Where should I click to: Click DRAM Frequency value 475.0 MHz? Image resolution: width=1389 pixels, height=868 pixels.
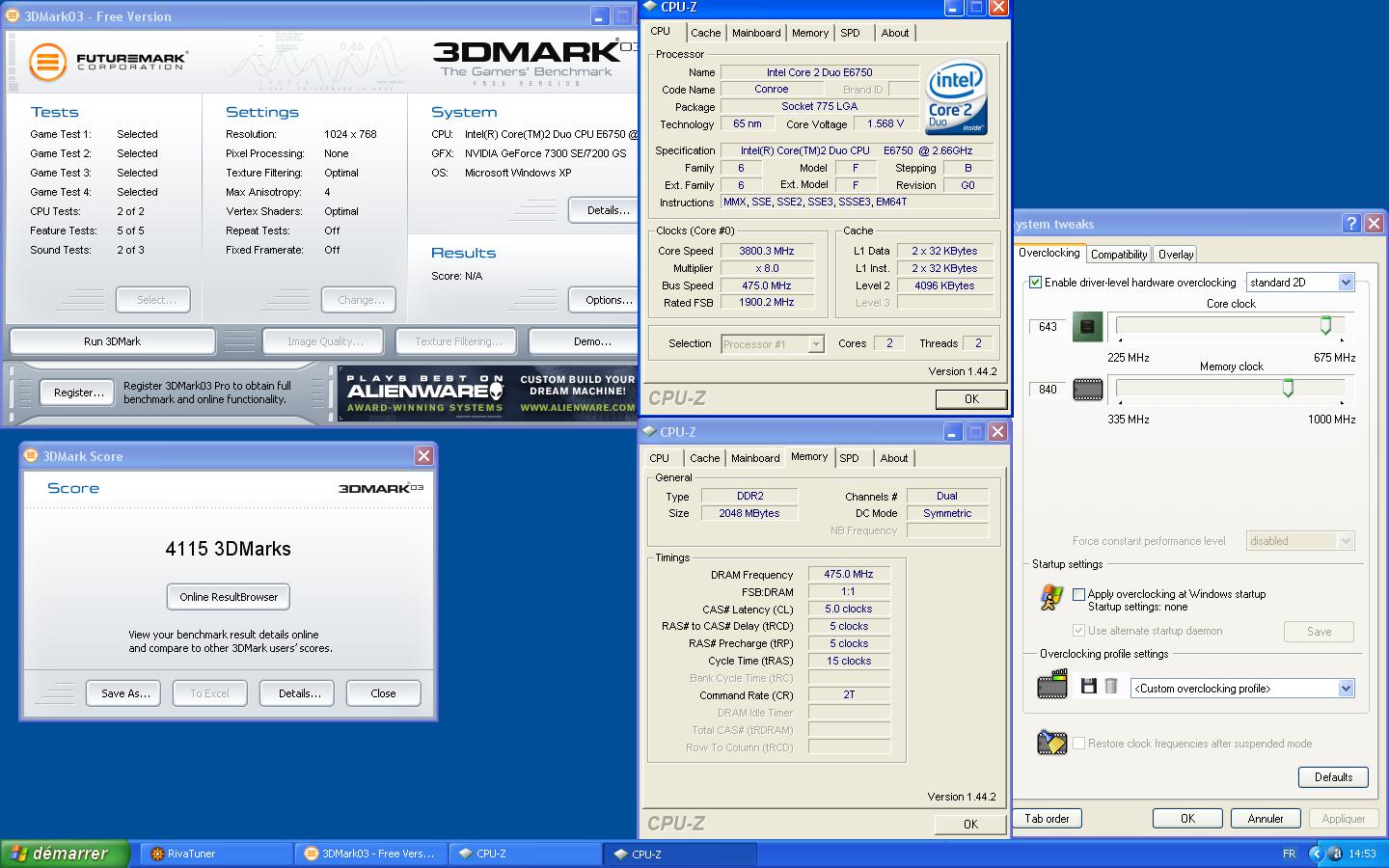coord(849,574)
